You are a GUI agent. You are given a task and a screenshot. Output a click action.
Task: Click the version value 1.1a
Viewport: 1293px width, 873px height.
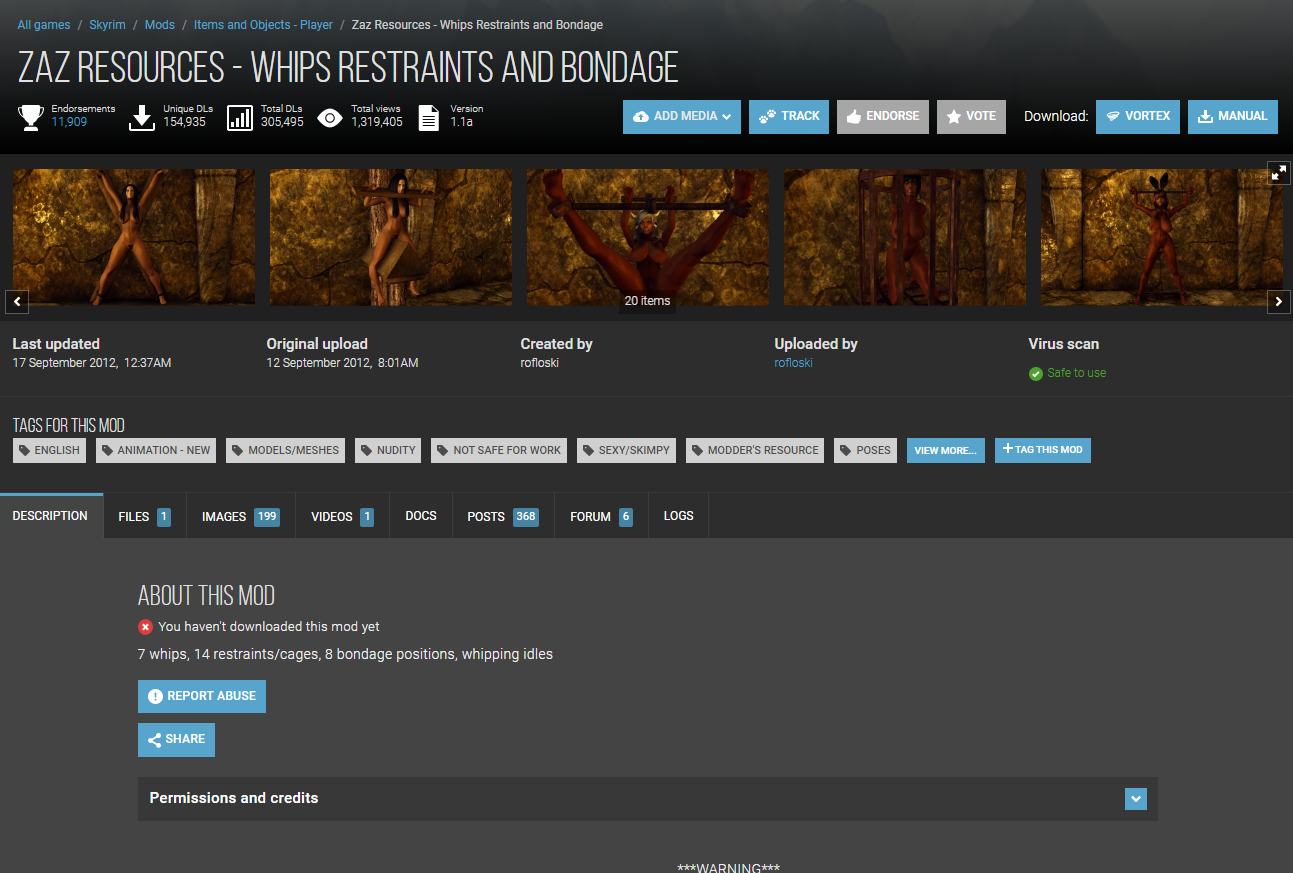point(461,122)
